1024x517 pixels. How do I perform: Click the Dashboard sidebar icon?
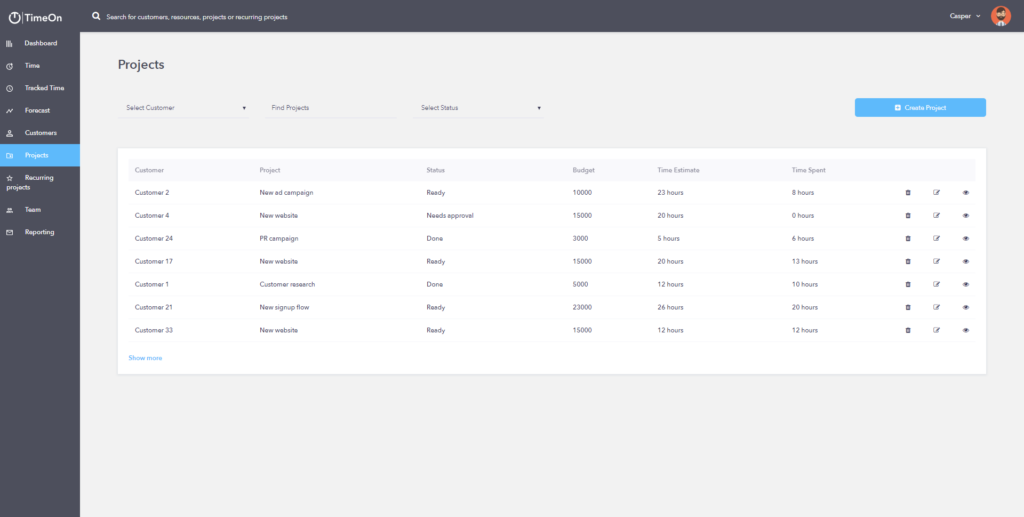click(x=9, y=44)
